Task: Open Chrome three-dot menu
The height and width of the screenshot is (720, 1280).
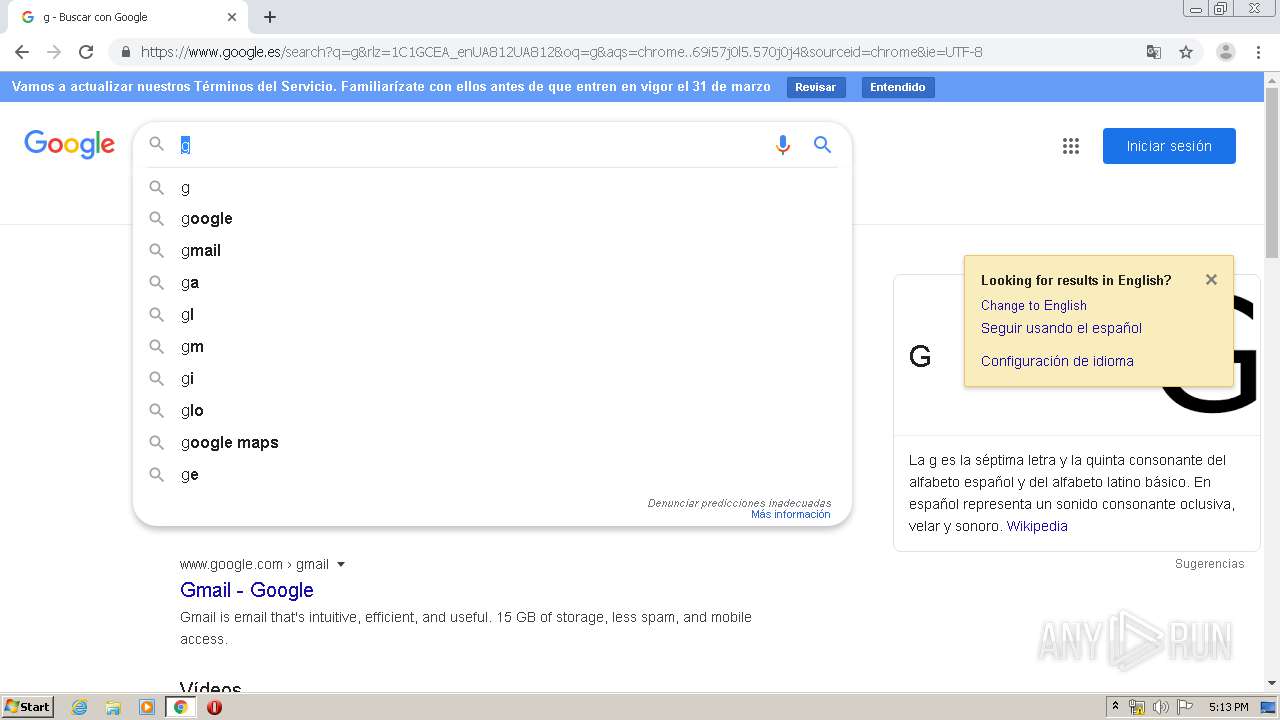Action: click(x=1258, y=52)
